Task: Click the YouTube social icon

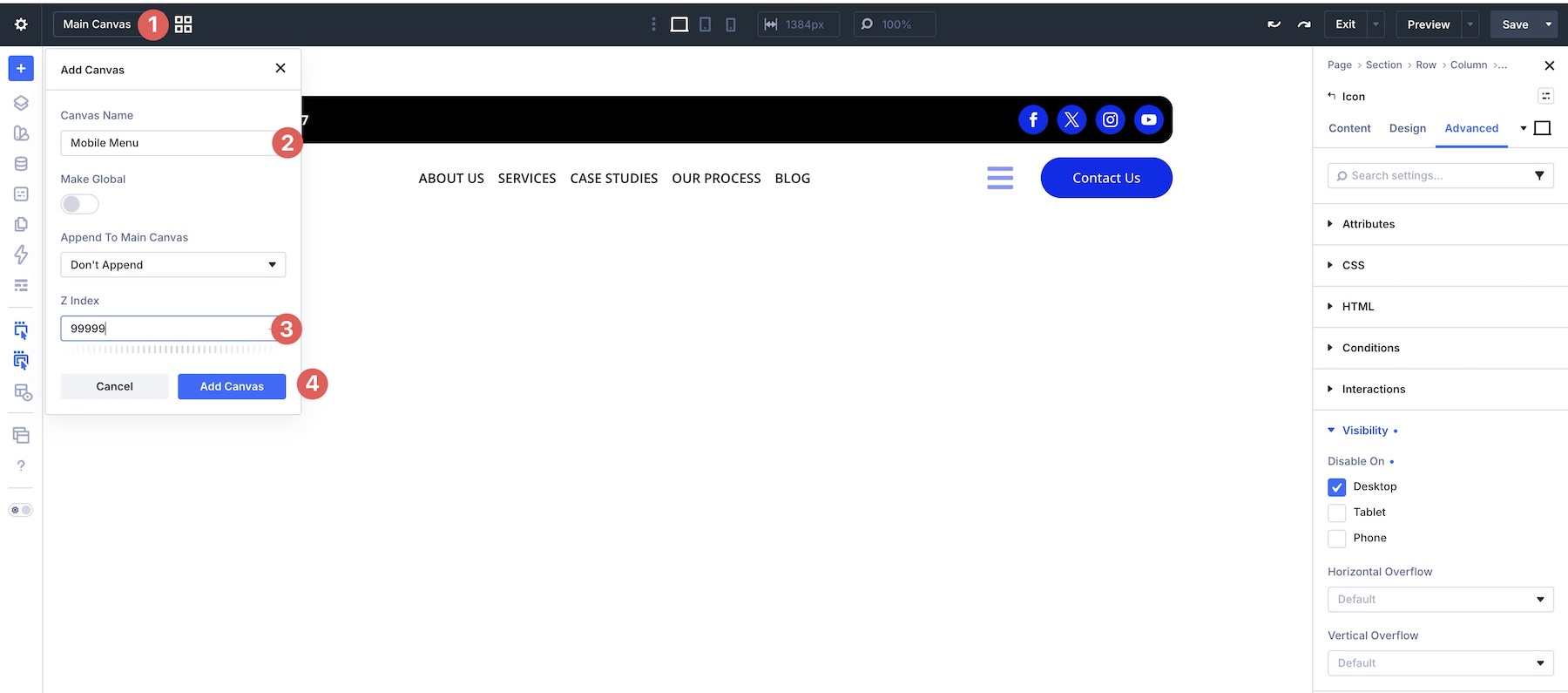Action: point(1149,120)
